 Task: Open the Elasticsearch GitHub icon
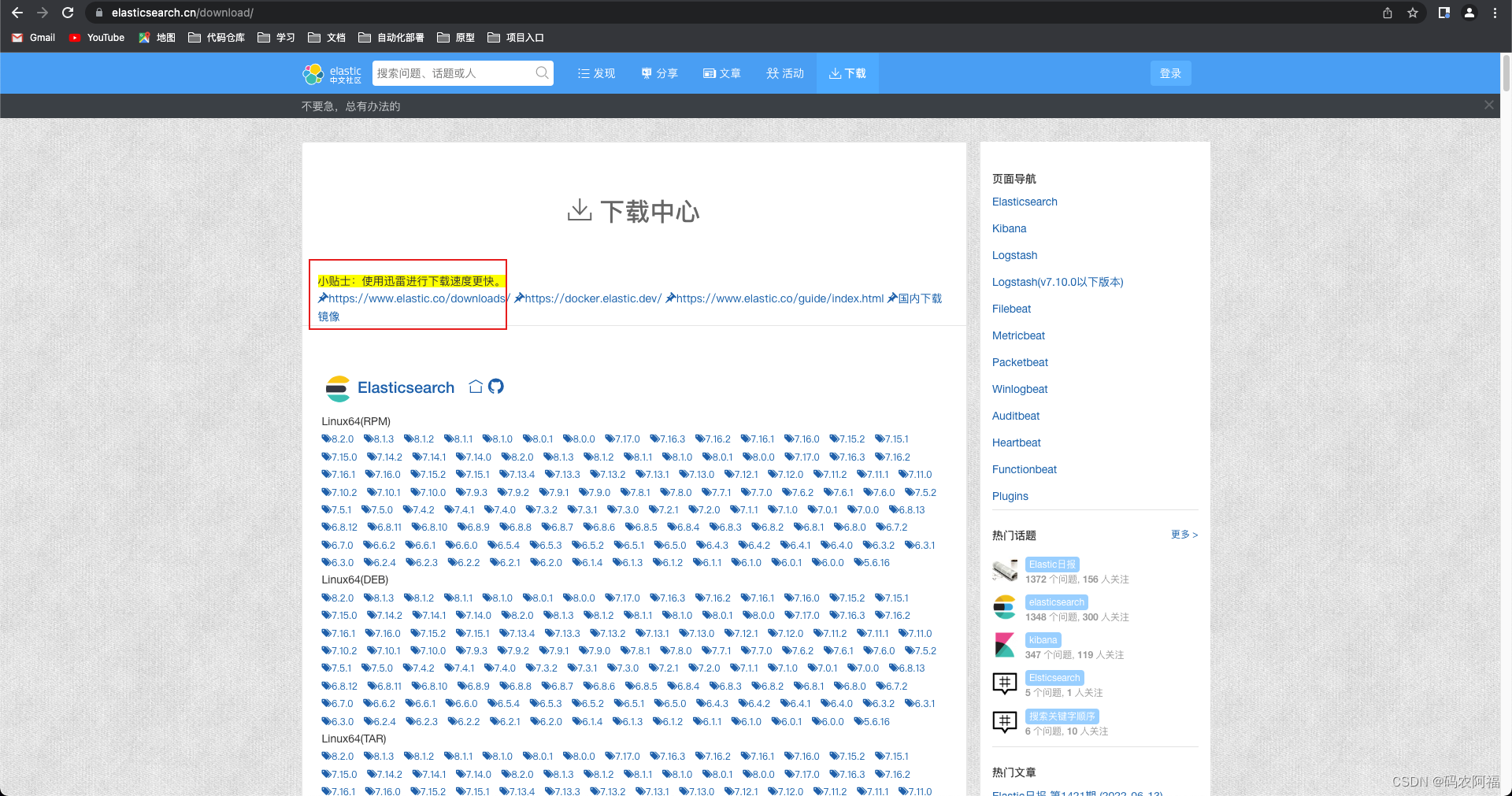[x=496, y=387]
